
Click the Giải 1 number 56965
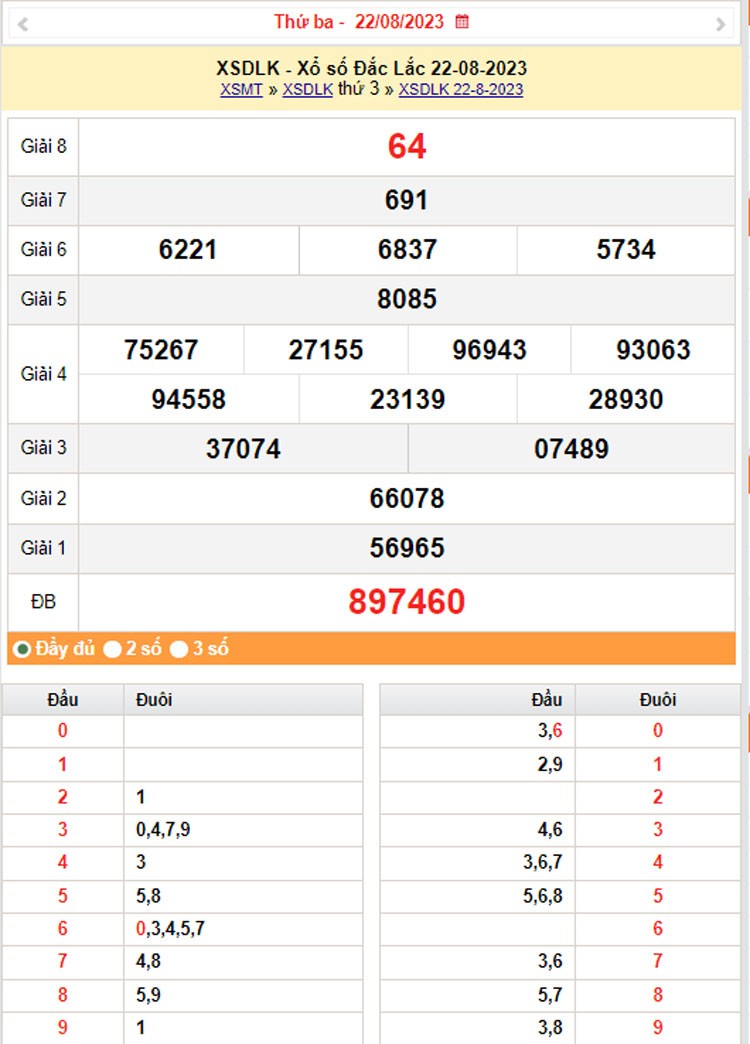(407, 548)
